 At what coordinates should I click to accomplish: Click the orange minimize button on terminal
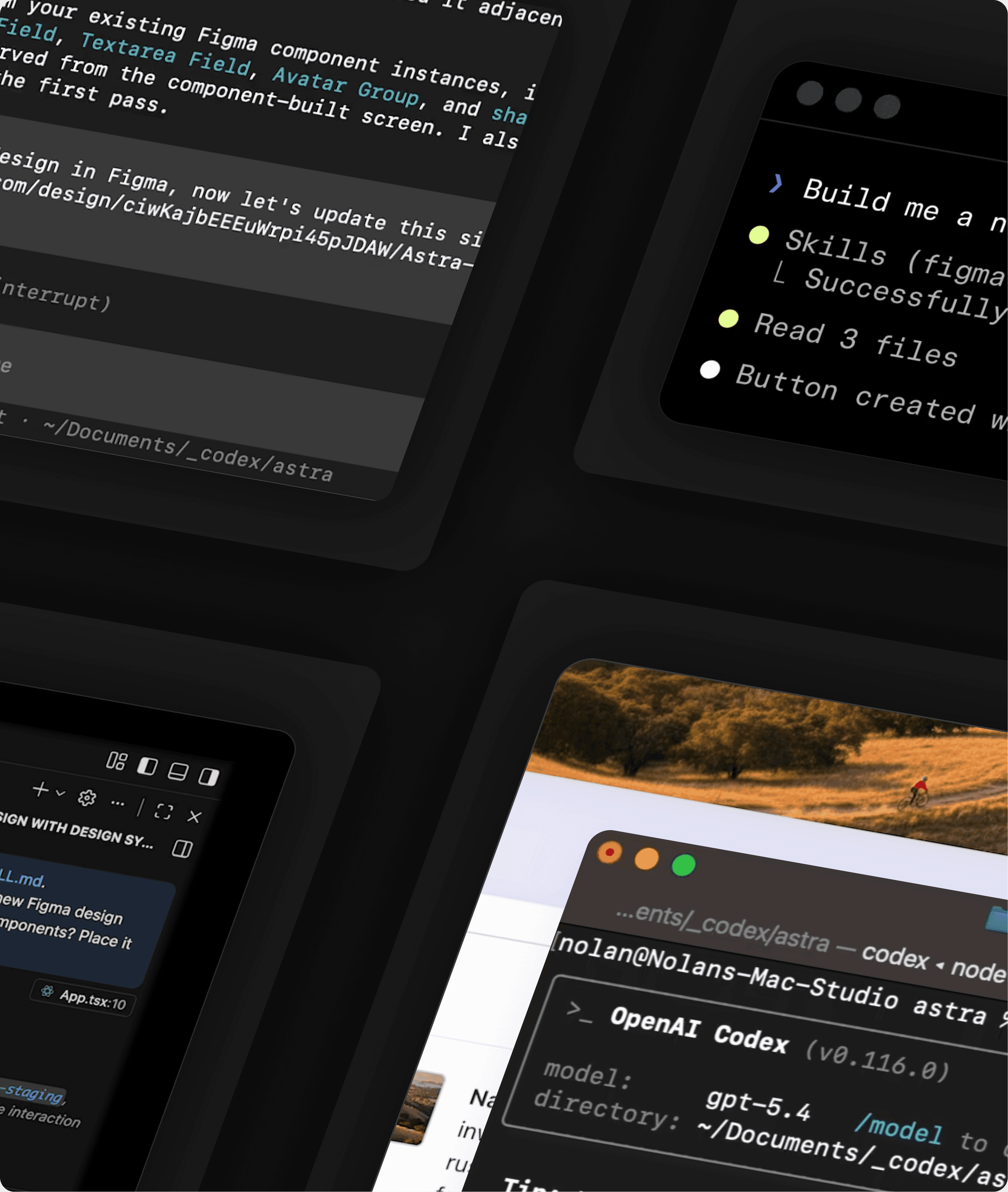coord(646,859)
